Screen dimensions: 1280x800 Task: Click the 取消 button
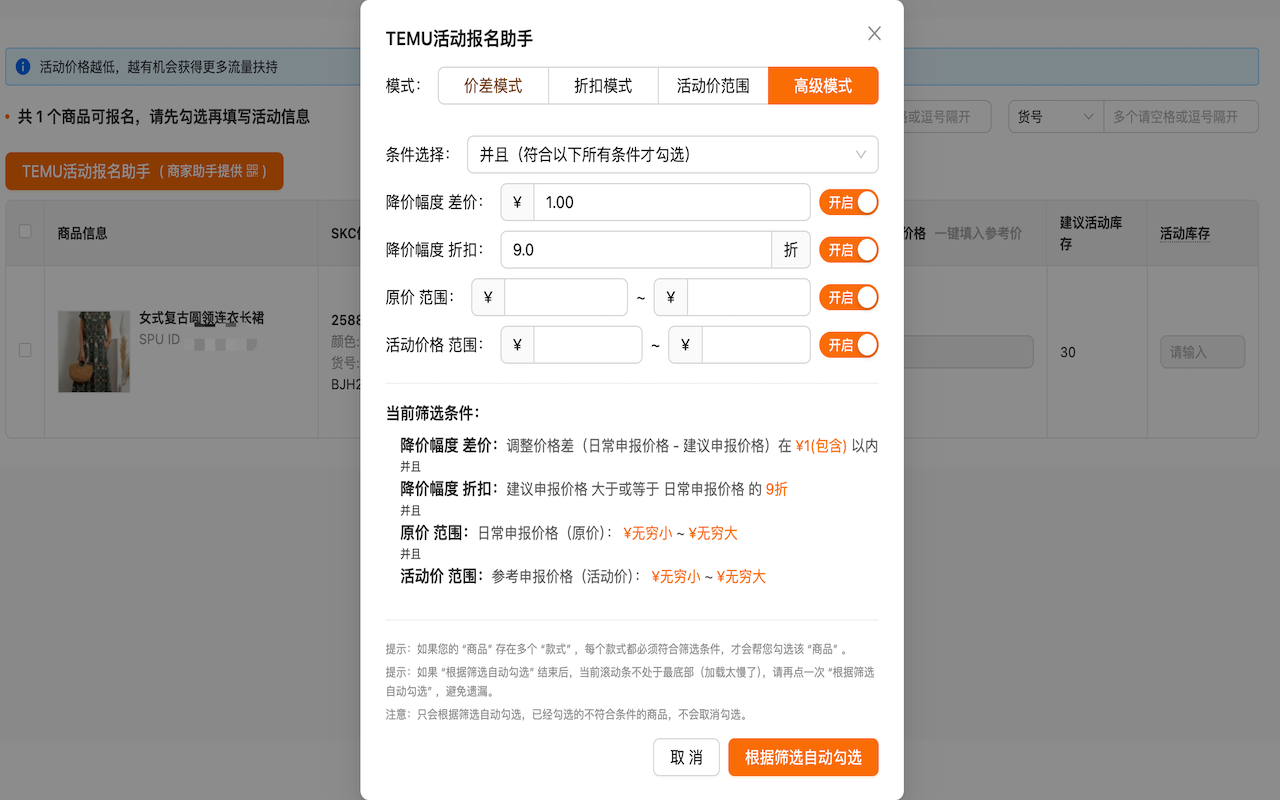pos(686,757)
